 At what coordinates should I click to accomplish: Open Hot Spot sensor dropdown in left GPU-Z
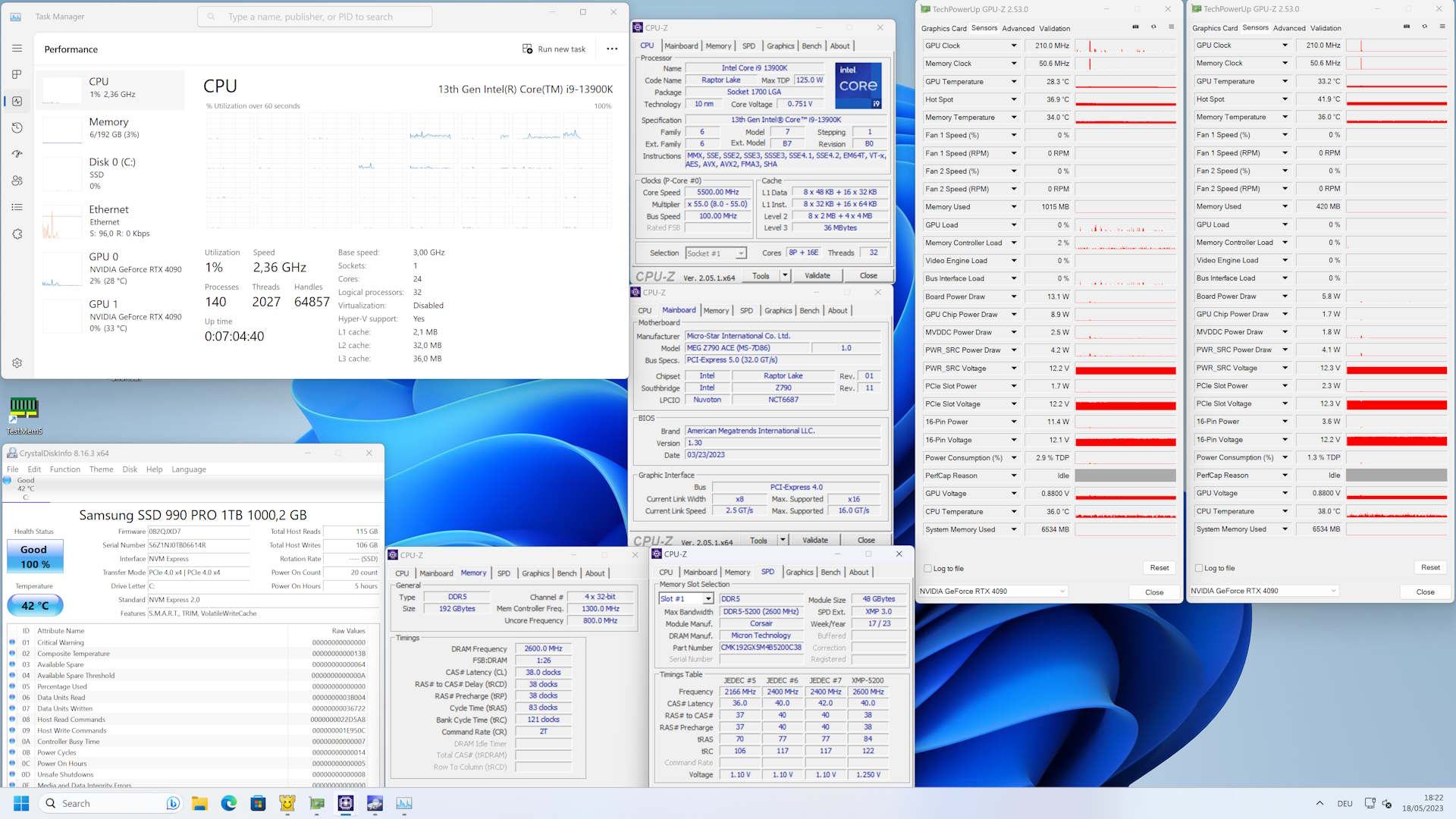[1014, 99]
